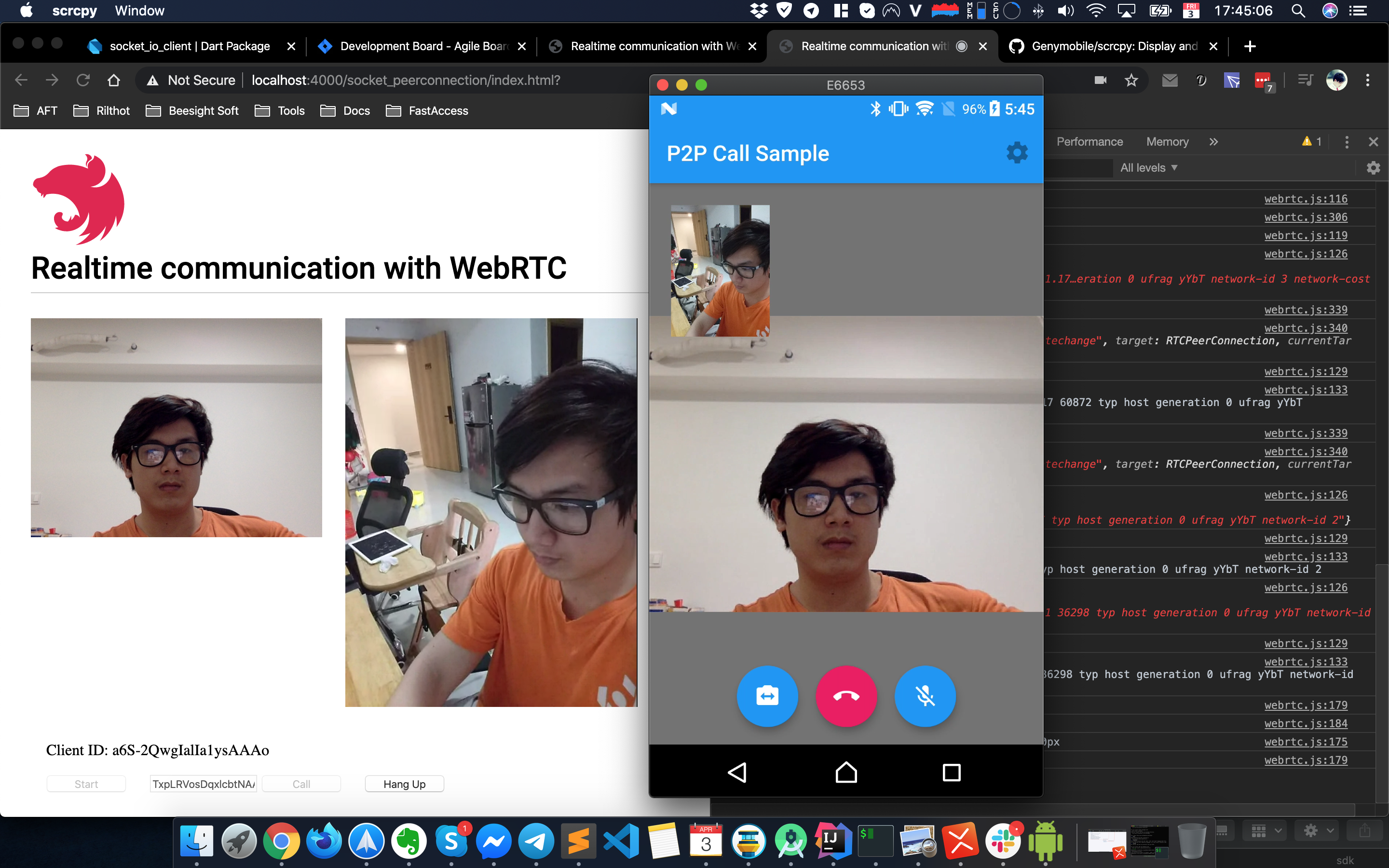Open settings gear in P2P Call Sample
This screenshot has height=868, width=1389.
1017,153
